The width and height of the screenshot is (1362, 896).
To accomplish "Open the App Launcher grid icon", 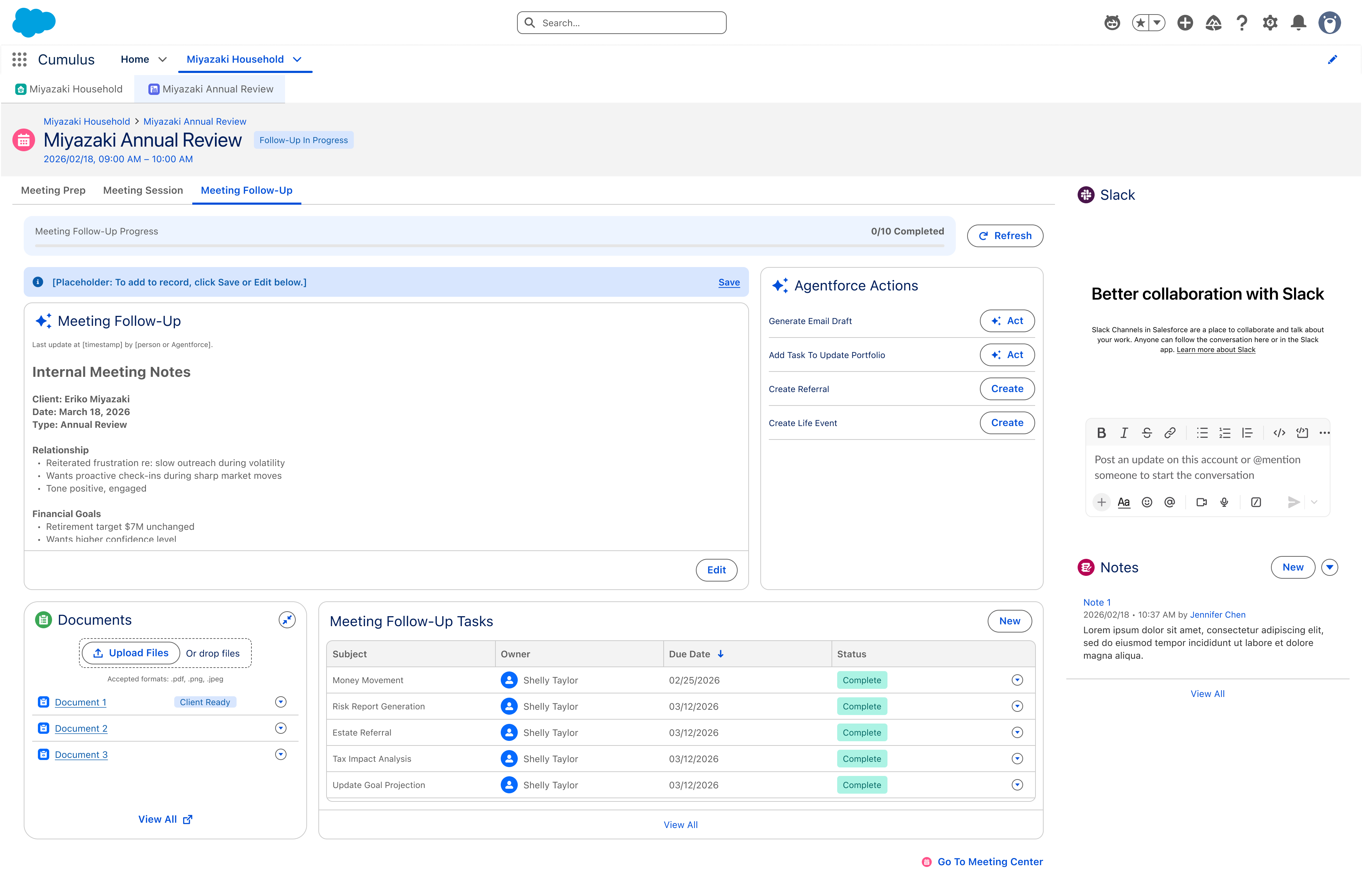I will [x=19, y=59].
